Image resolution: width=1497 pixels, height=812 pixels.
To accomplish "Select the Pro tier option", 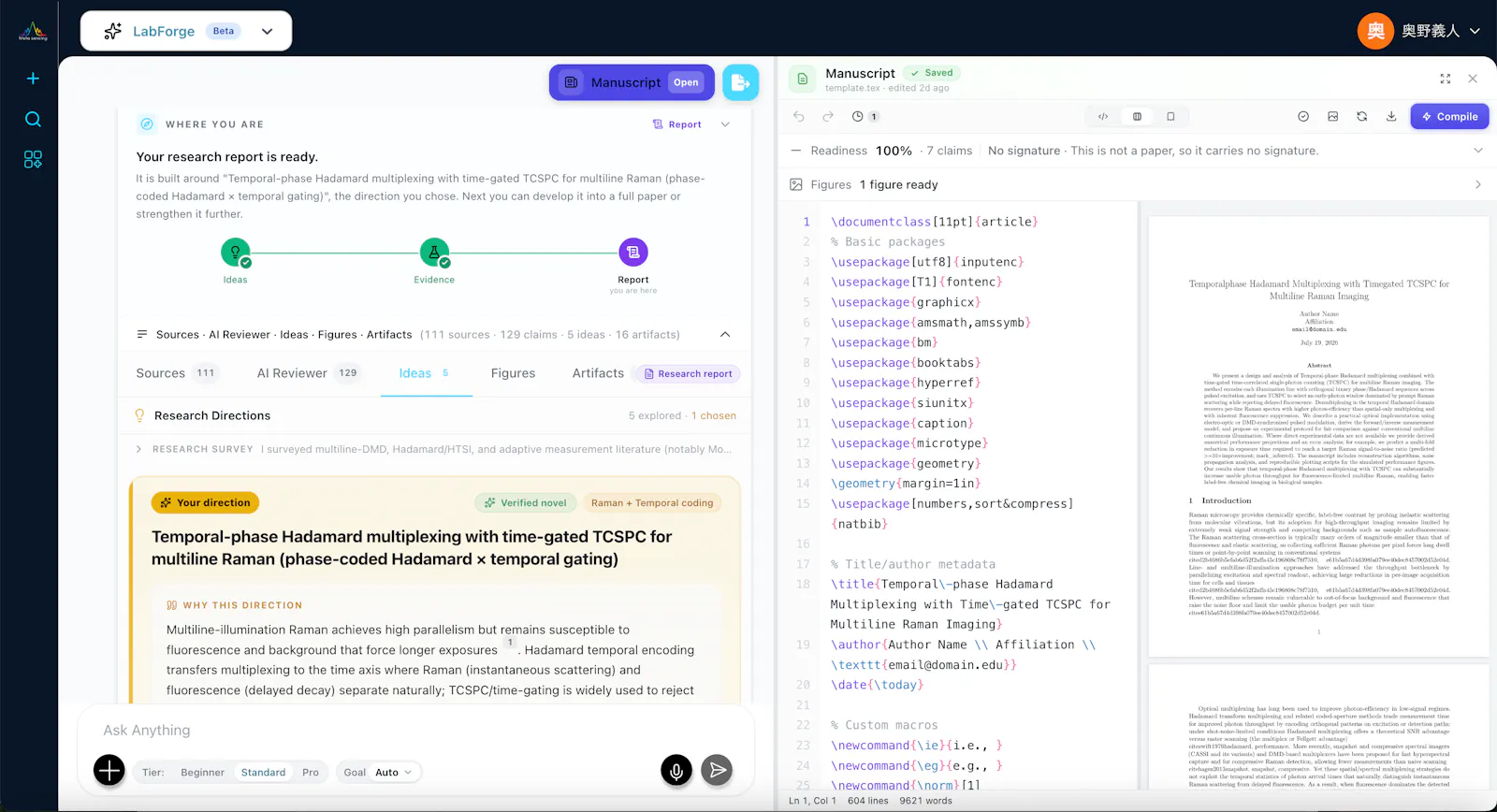I will (311, 773).
